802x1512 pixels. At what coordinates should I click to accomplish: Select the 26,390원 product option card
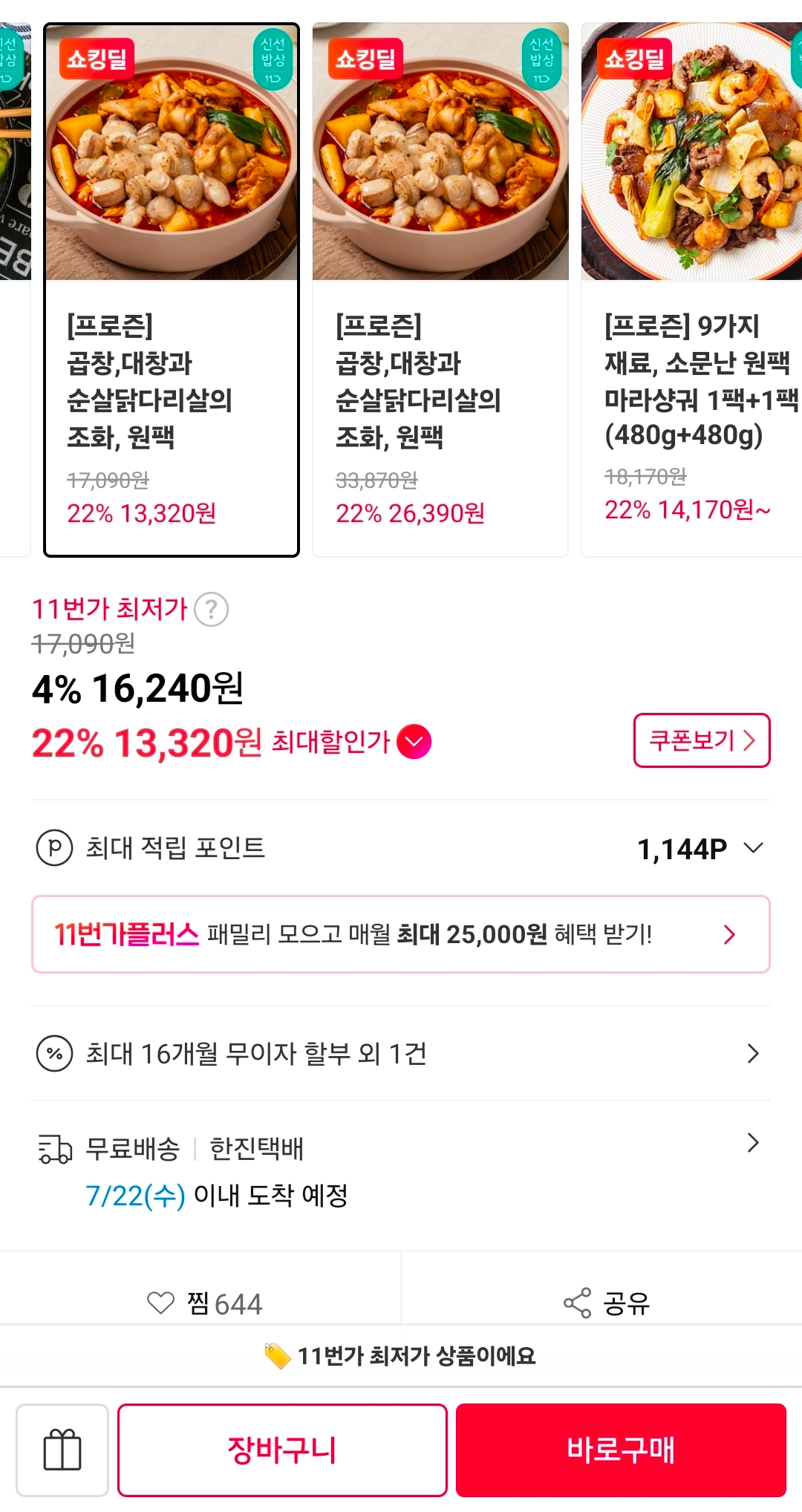point(440,290)
